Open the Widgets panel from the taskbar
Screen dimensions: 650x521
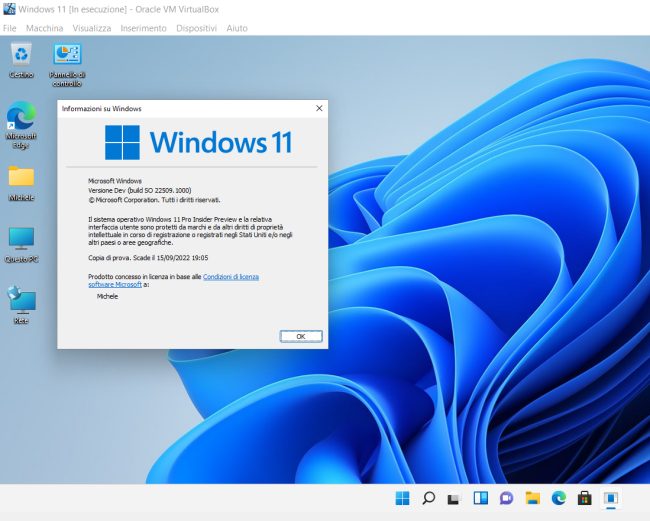(480, 498)
